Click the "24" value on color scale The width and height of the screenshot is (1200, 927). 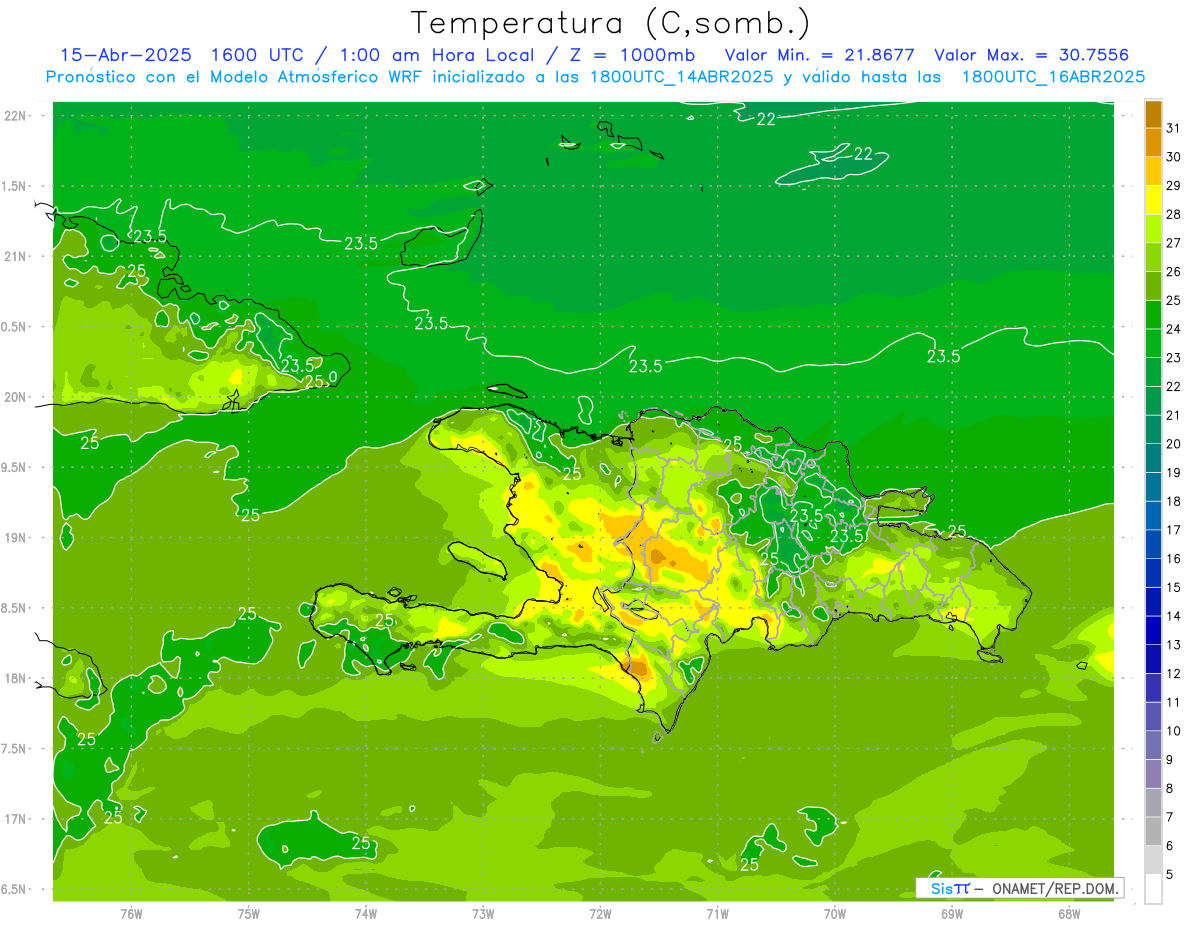[x=1174, y=329]
